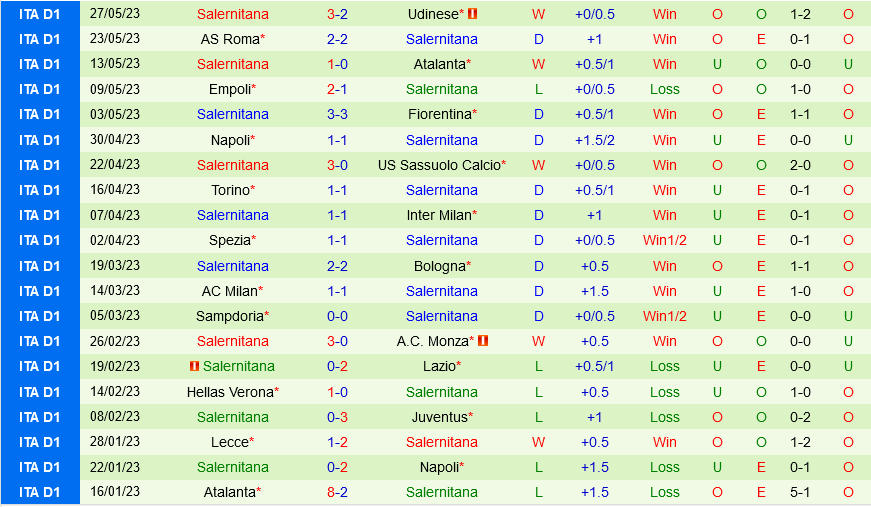
Task: Open the 3-3 score against Fiorentina
Action: (x=337, y=115)
